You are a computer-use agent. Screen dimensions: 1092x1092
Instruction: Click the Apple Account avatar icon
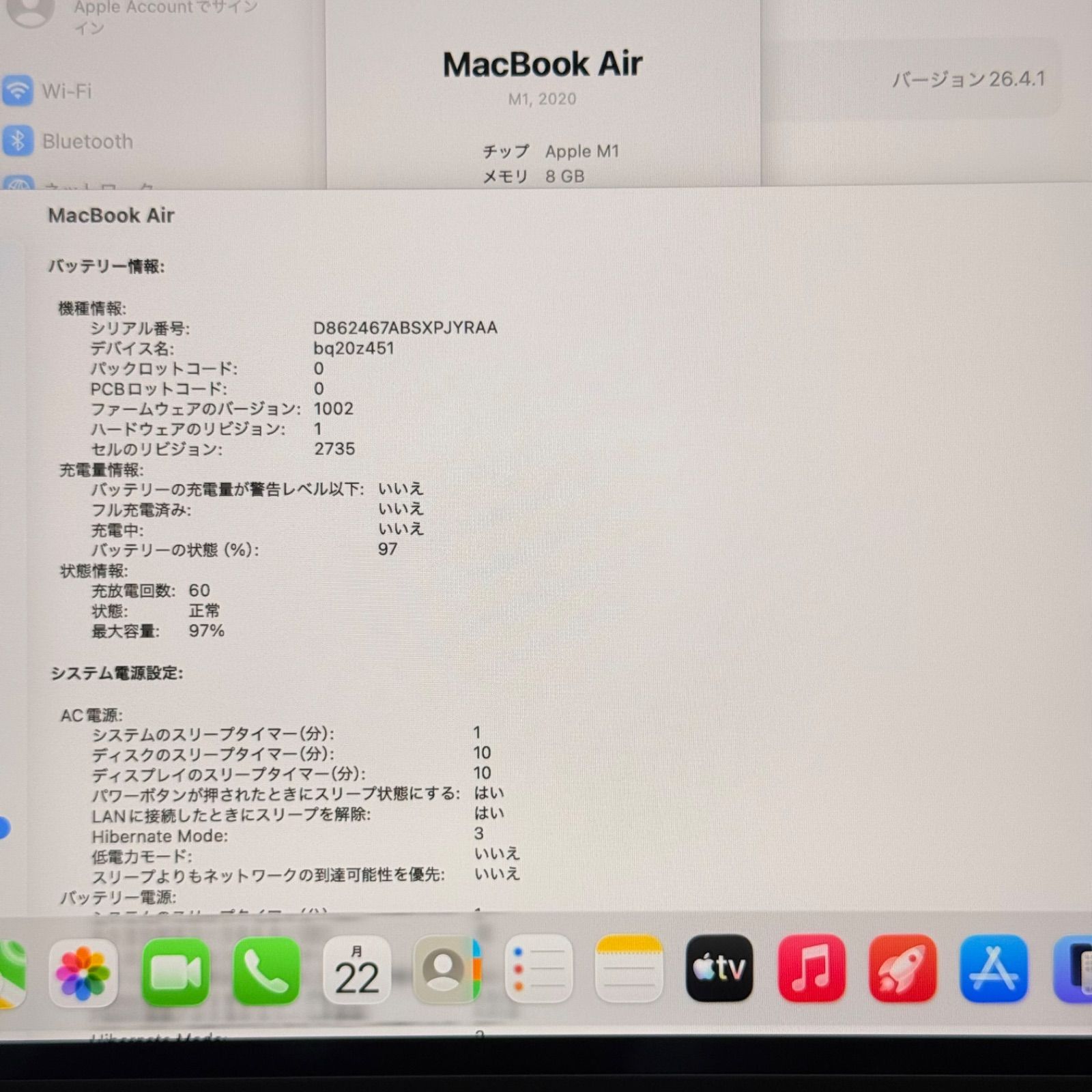pos(30,12)
